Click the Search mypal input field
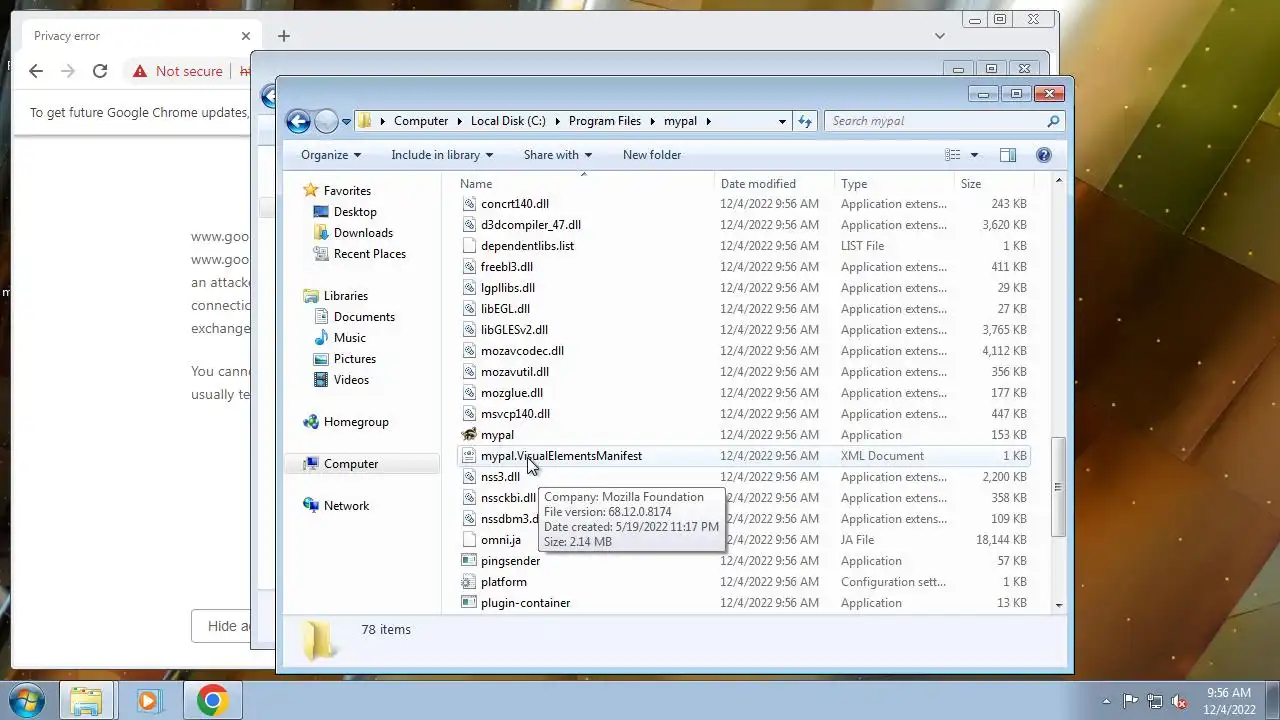 click(936, 121)
